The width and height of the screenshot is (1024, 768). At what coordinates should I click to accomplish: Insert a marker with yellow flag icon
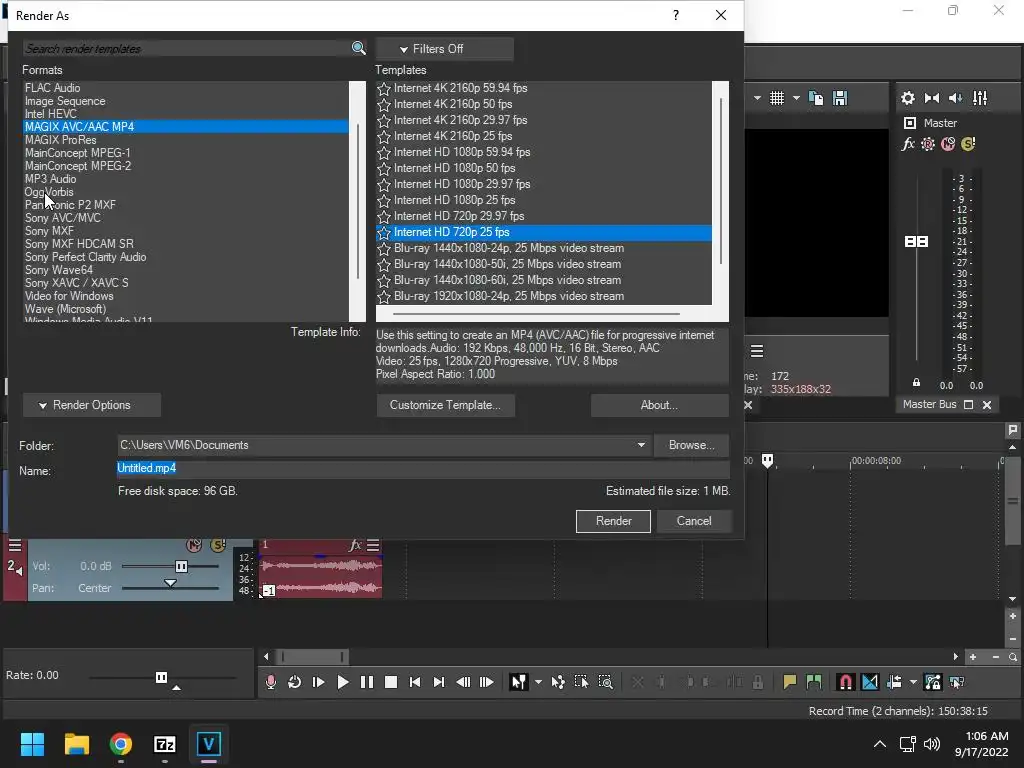[x=790, y=682]
